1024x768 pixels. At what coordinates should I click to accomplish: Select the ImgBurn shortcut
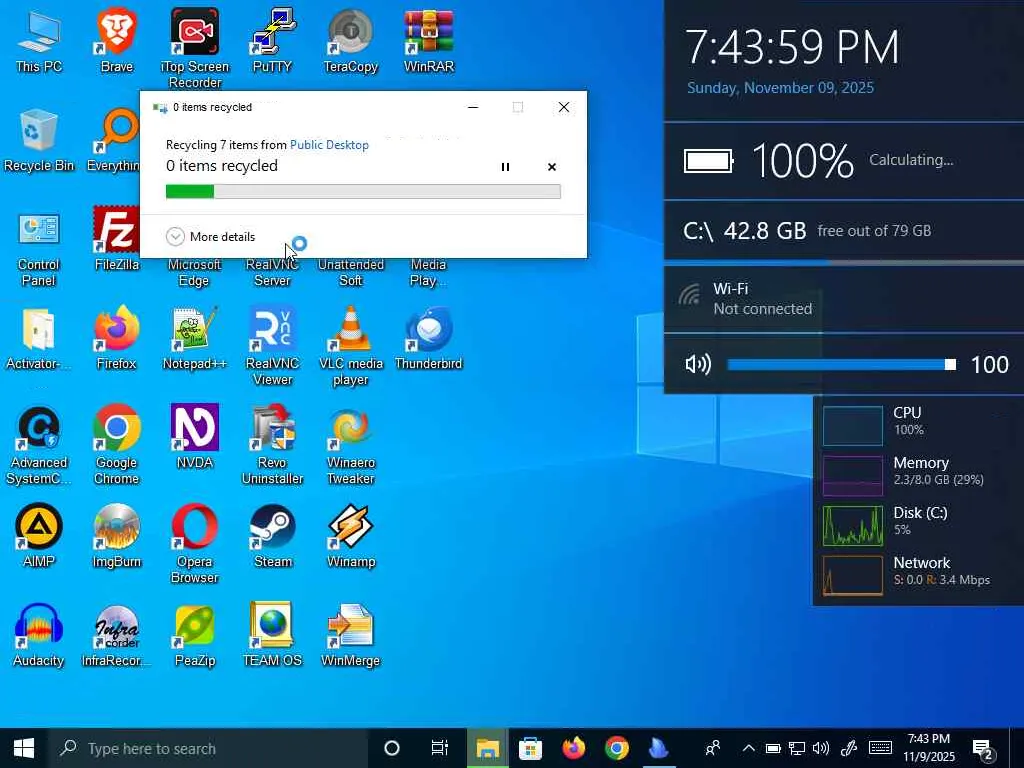point(116,536)
